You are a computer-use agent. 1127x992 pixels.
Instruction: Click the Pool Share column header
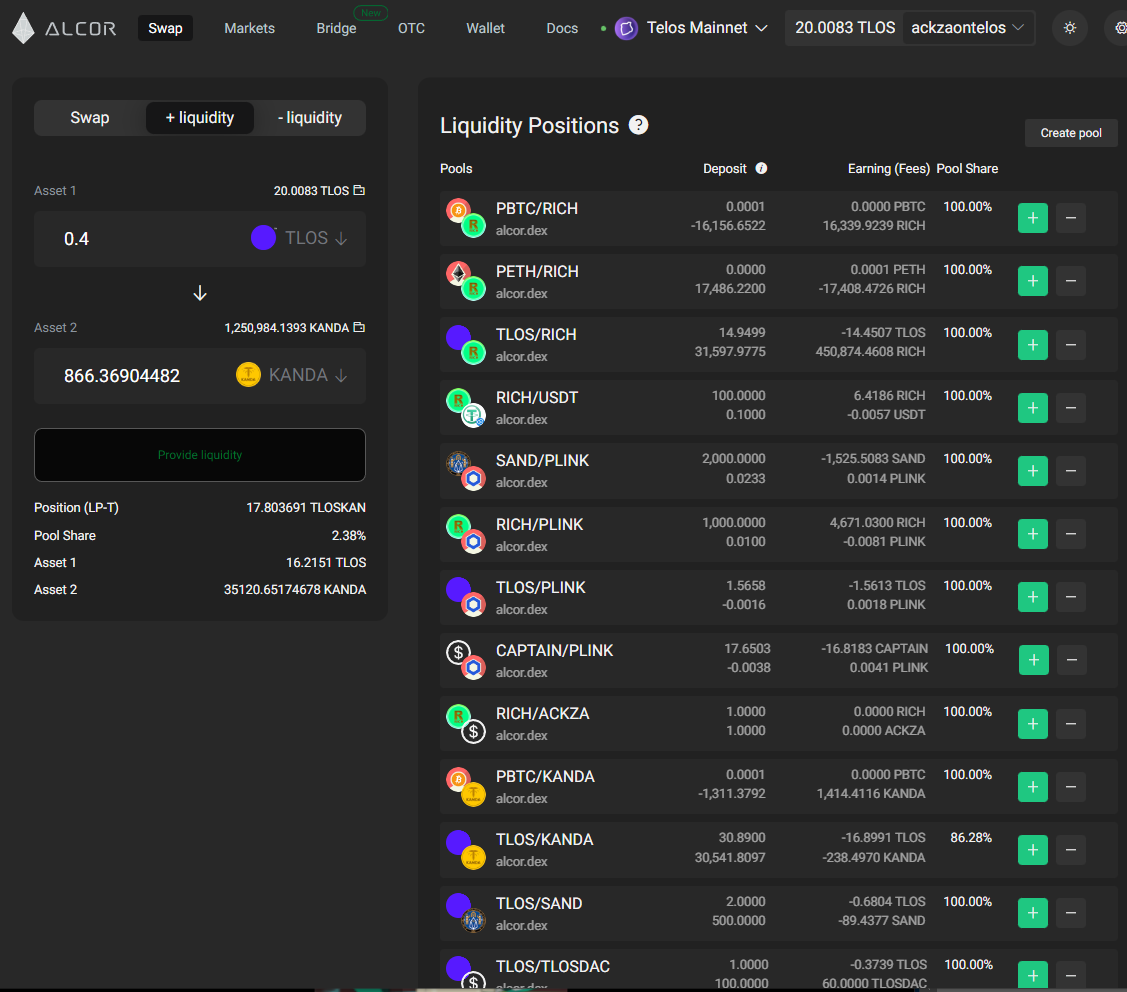967,168
